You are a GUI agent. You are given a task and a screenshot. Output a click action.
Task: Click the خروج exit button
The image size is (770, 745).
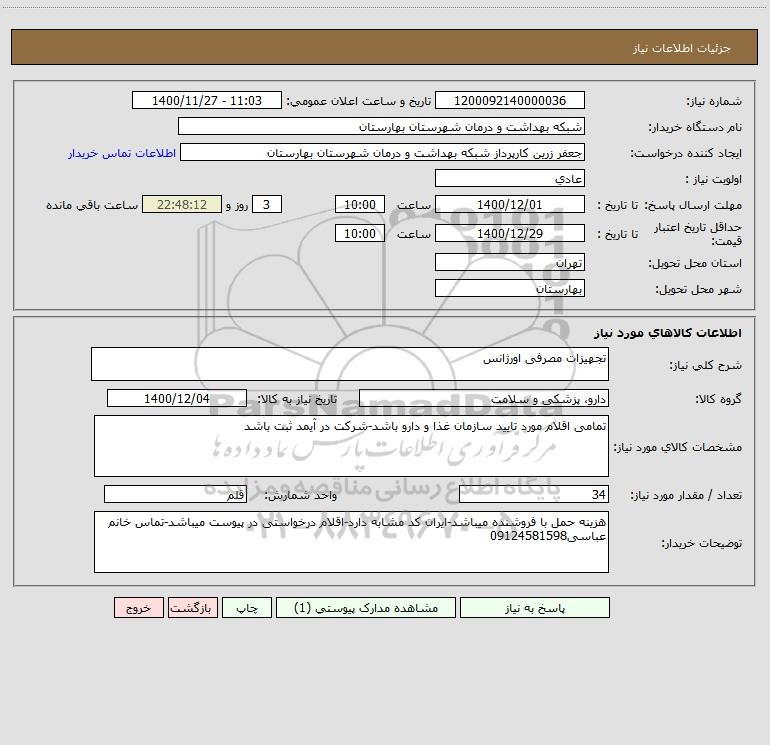pos(138,608)
